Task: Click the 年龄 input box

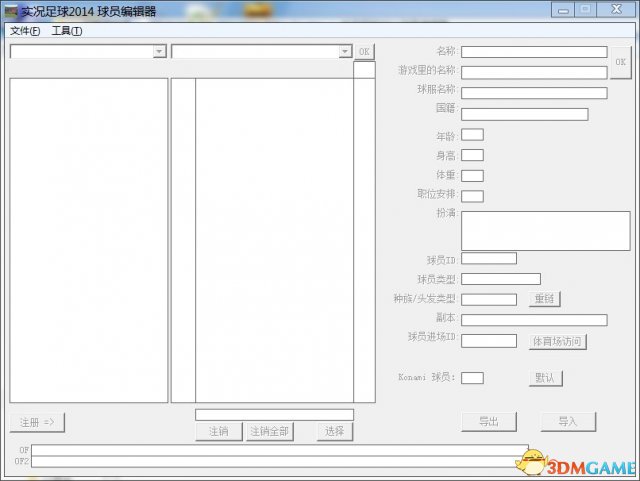Action: point(472,135)
